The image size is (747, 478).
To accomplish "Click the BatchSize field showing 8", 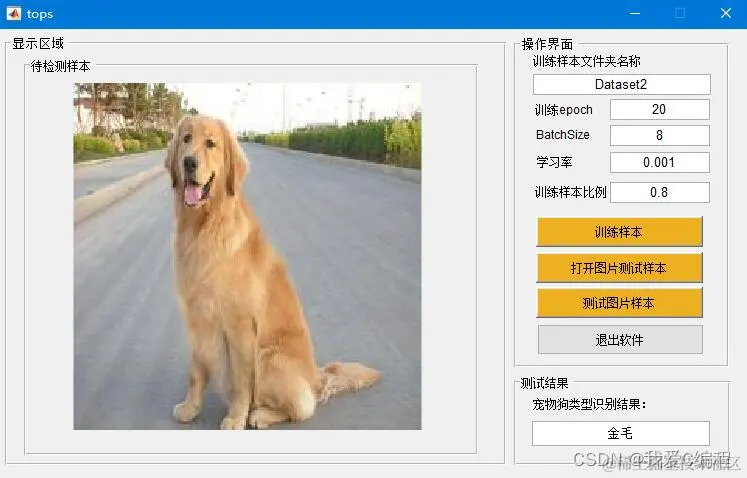I will point(659,135).
